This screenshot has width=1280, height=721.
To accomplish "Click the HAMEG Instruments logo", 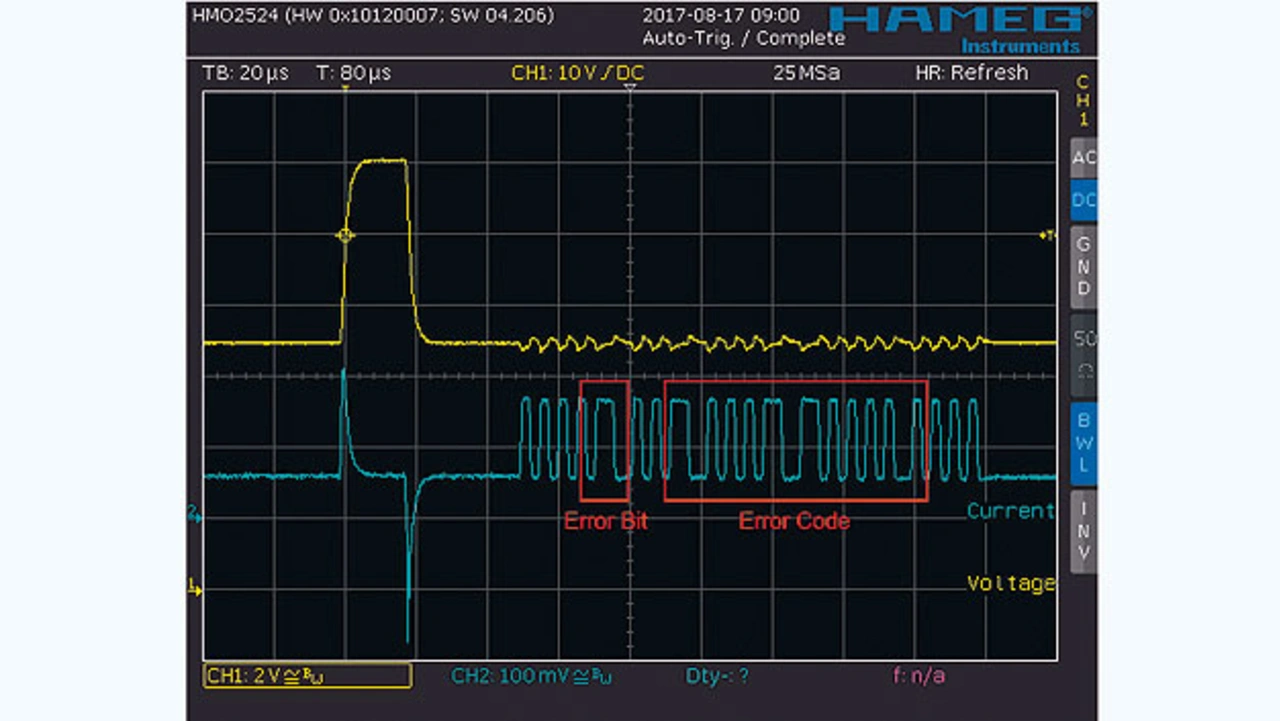I will pos(956,27).
